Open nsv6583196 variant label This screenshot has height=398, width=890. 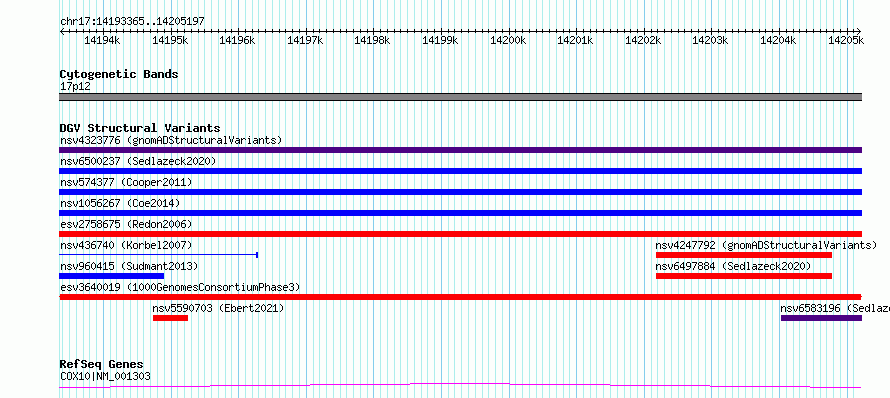[x=835, y=308]
